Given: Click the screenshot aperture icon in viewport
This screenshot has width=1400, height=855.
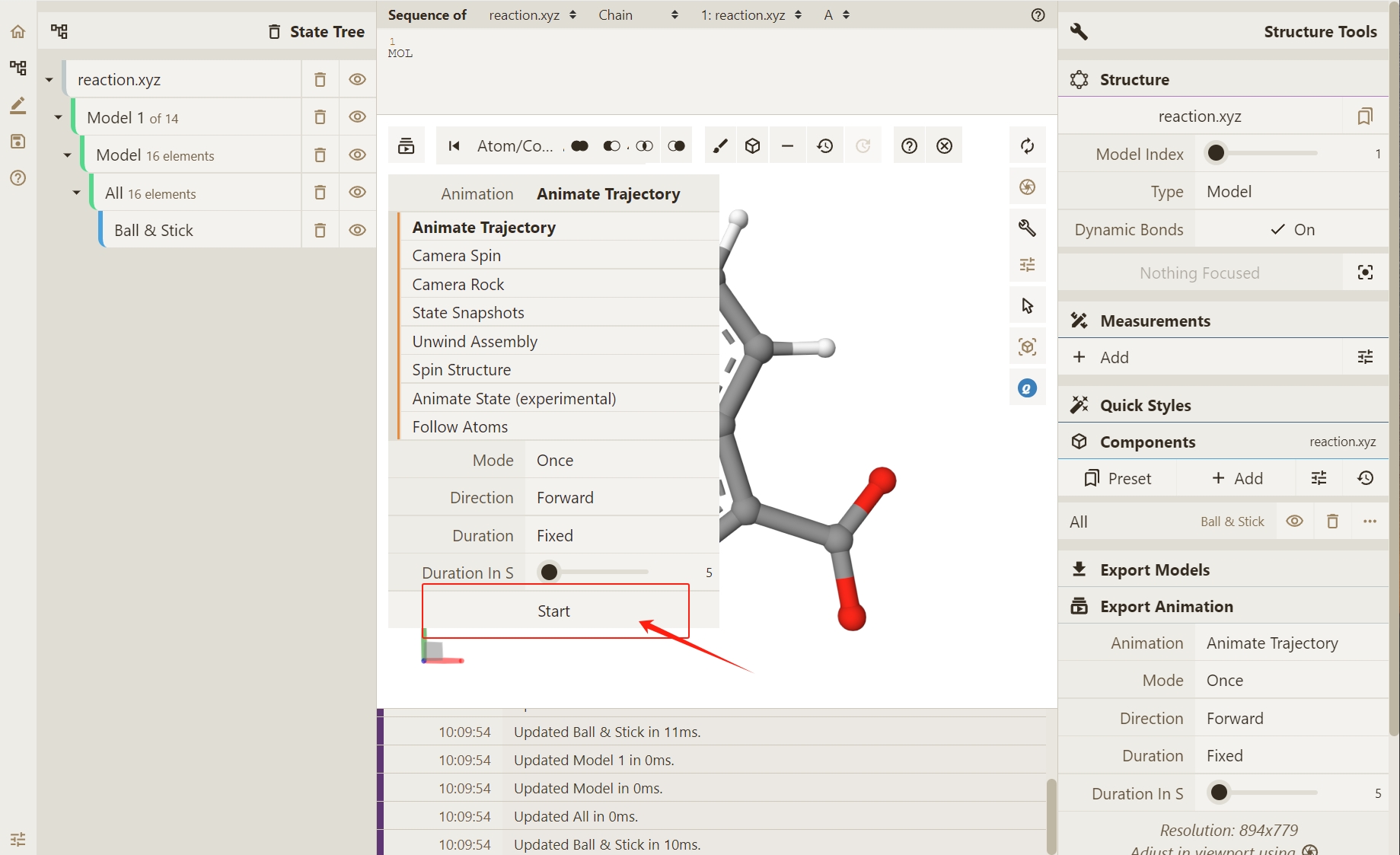Looking at the screenshot, I should coord(1027,187).
